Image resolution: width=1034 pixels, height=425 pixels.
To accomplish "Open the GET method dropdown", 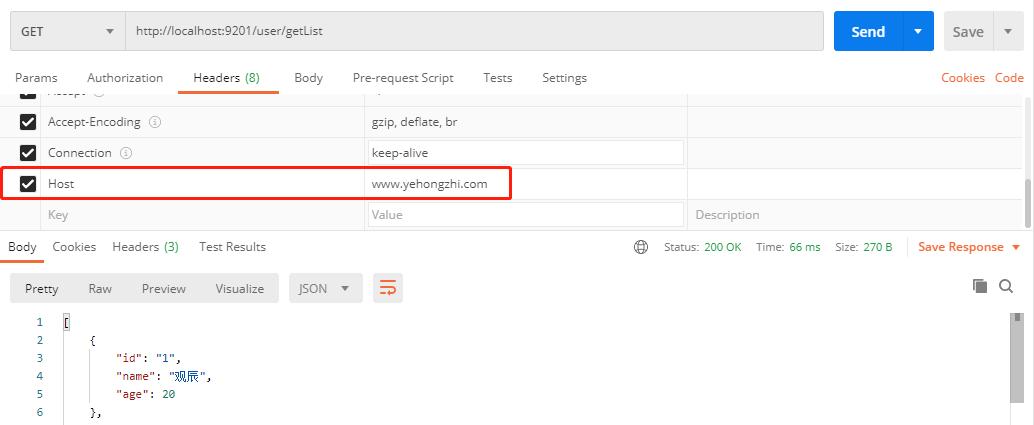I will (x=67, y=31).
